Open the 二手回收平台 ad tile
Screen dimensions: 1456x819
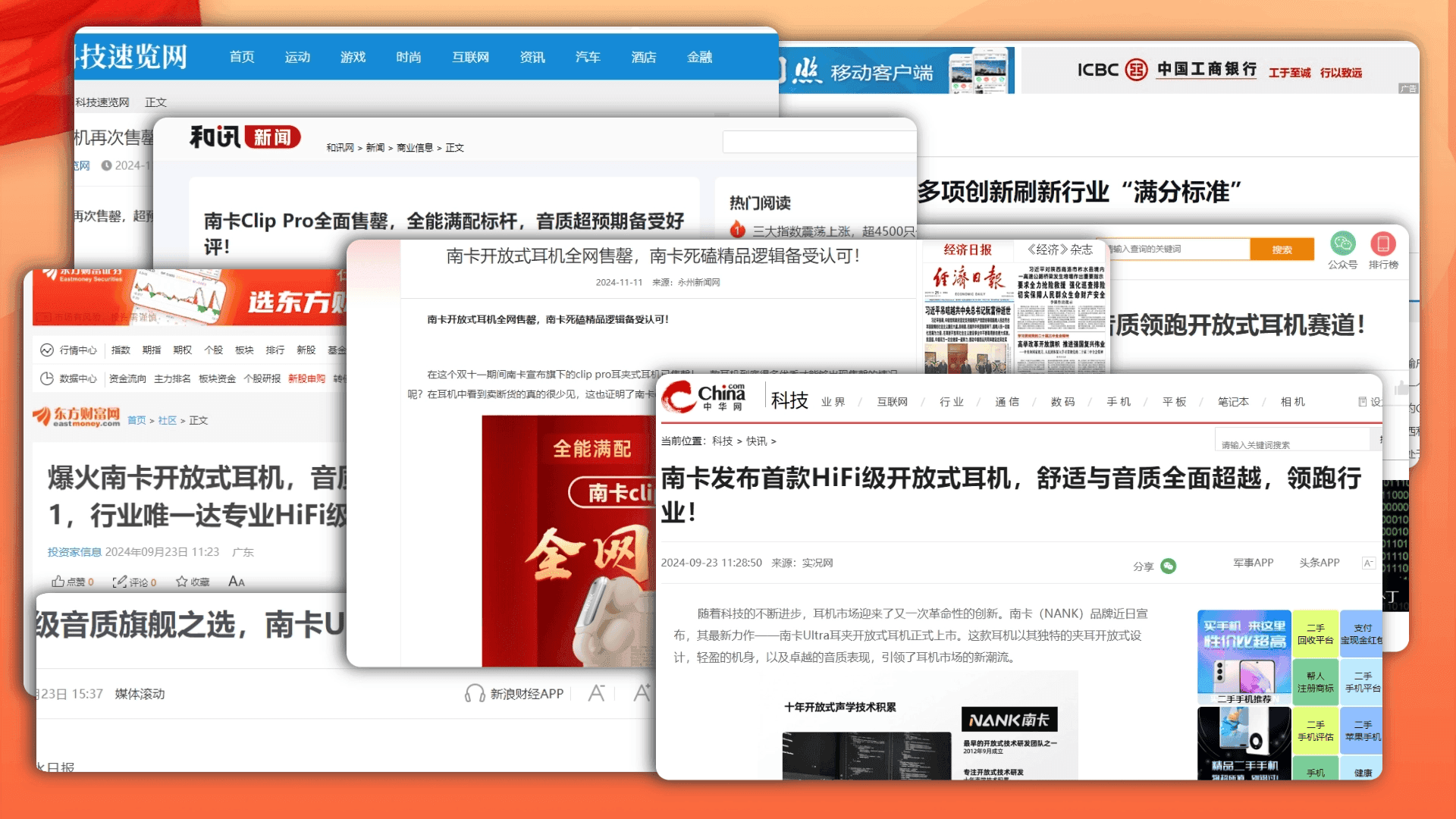tap(1315, 634)
